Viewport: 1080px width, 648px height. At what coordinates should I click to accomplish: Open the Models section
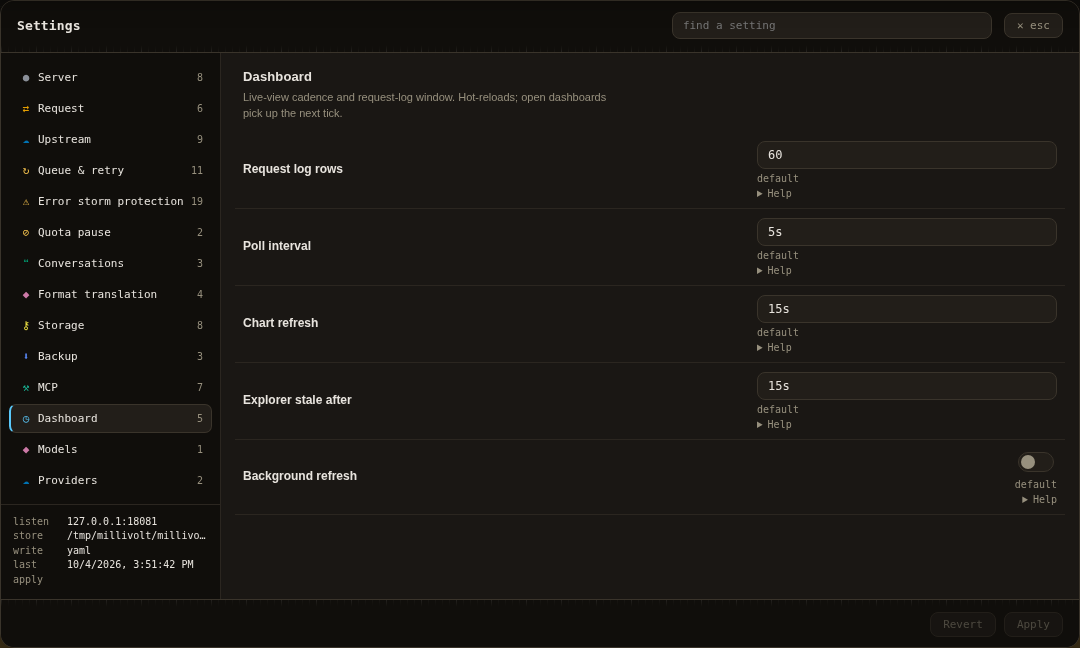(x=110, y=450)
